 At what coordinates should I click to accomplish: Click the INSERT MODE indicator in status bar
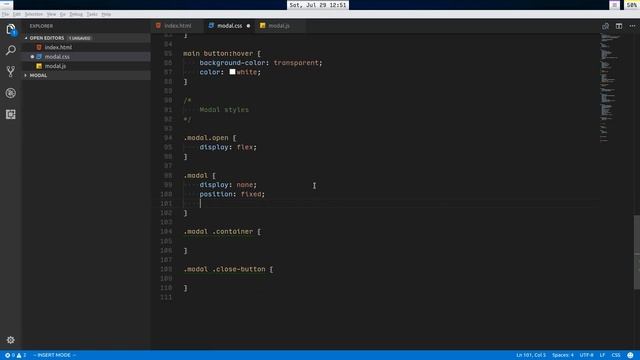tap(54, 355)
